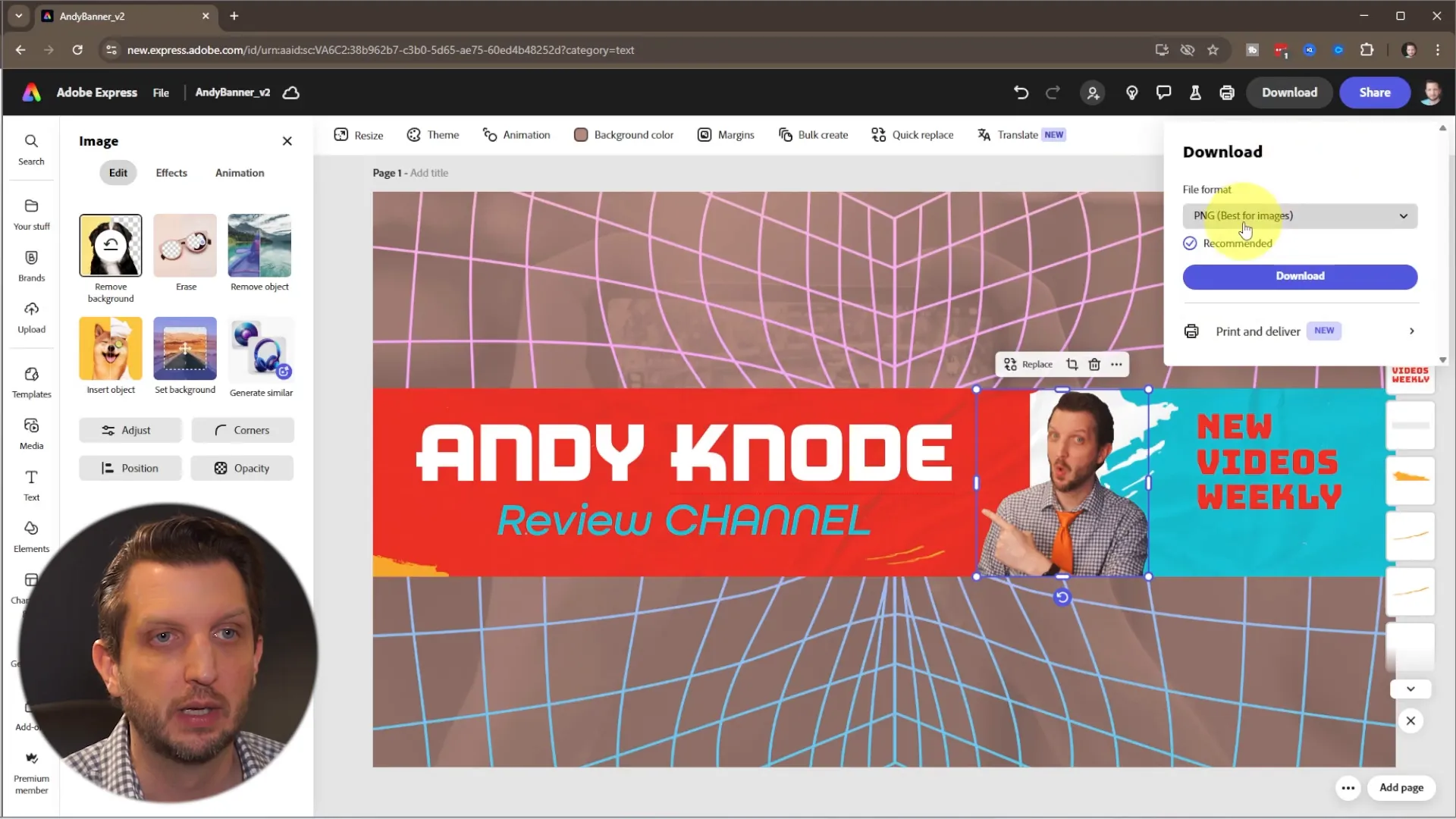Click the blue Download button in panel
The height and width of the screenshot is (819, 1456).
pos(1300,277)
